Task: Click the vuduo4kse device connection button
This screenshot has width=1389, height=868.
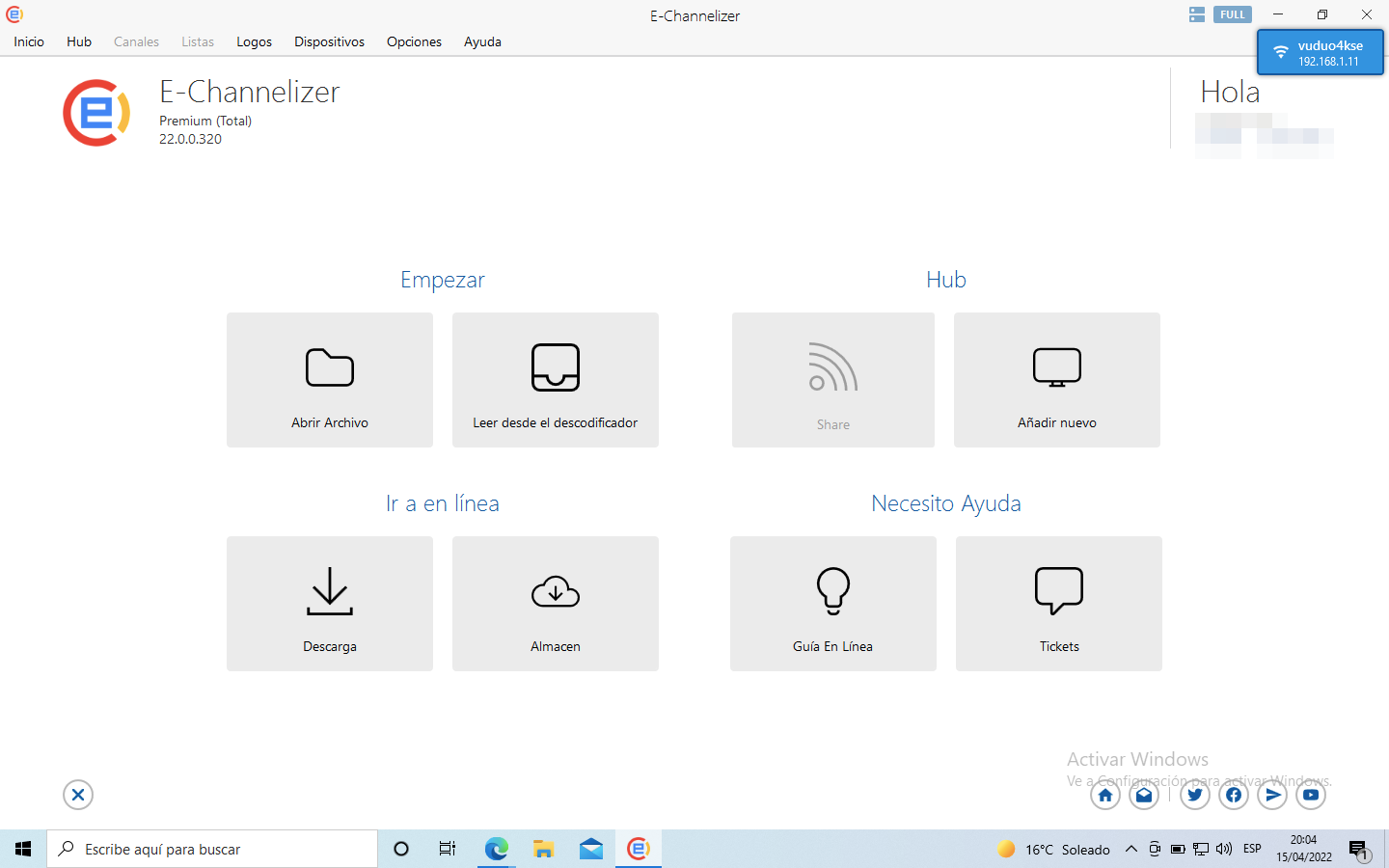Action: [x=1320, y=52]
